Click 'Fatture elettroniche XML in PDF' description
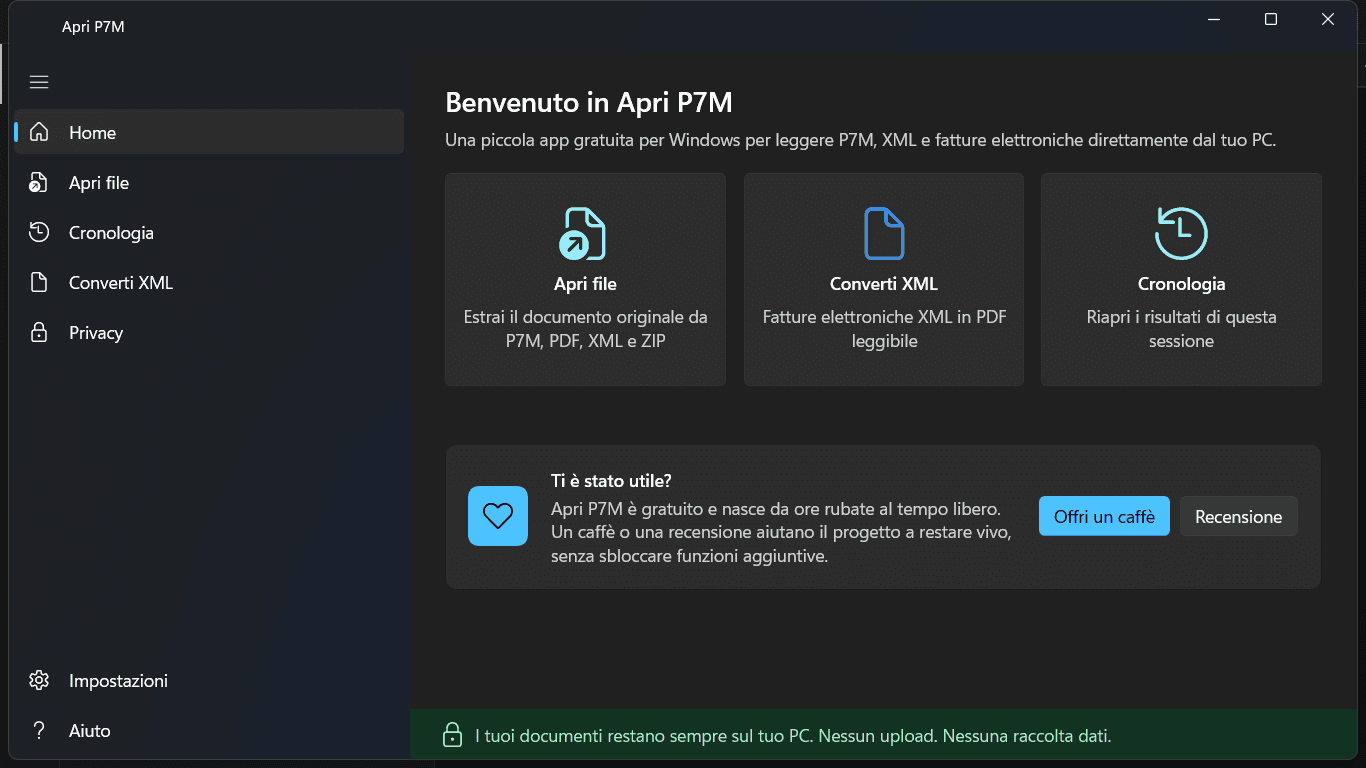This screenshot has height=768, width=1366. tap(884, 329)
